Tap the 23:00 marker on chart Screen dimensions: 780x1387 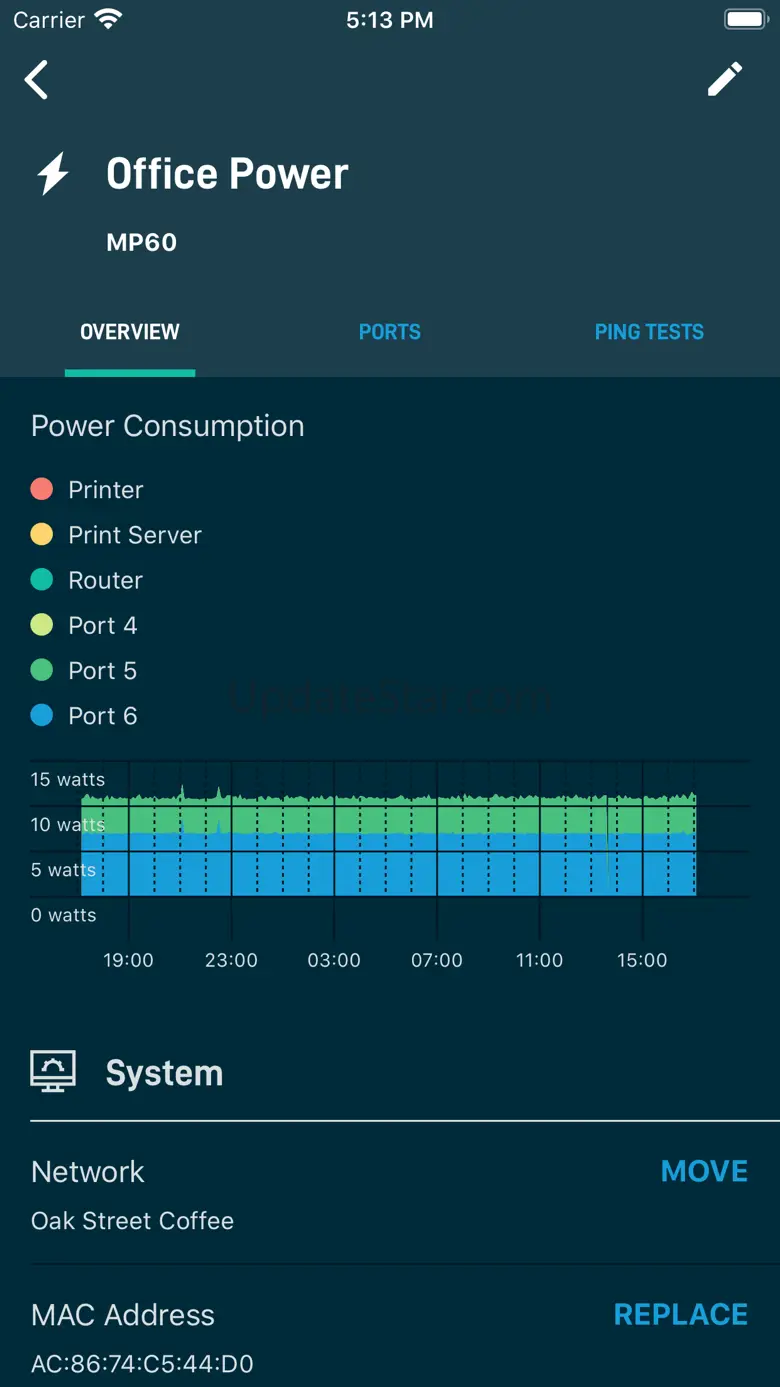tap(231, 960)
